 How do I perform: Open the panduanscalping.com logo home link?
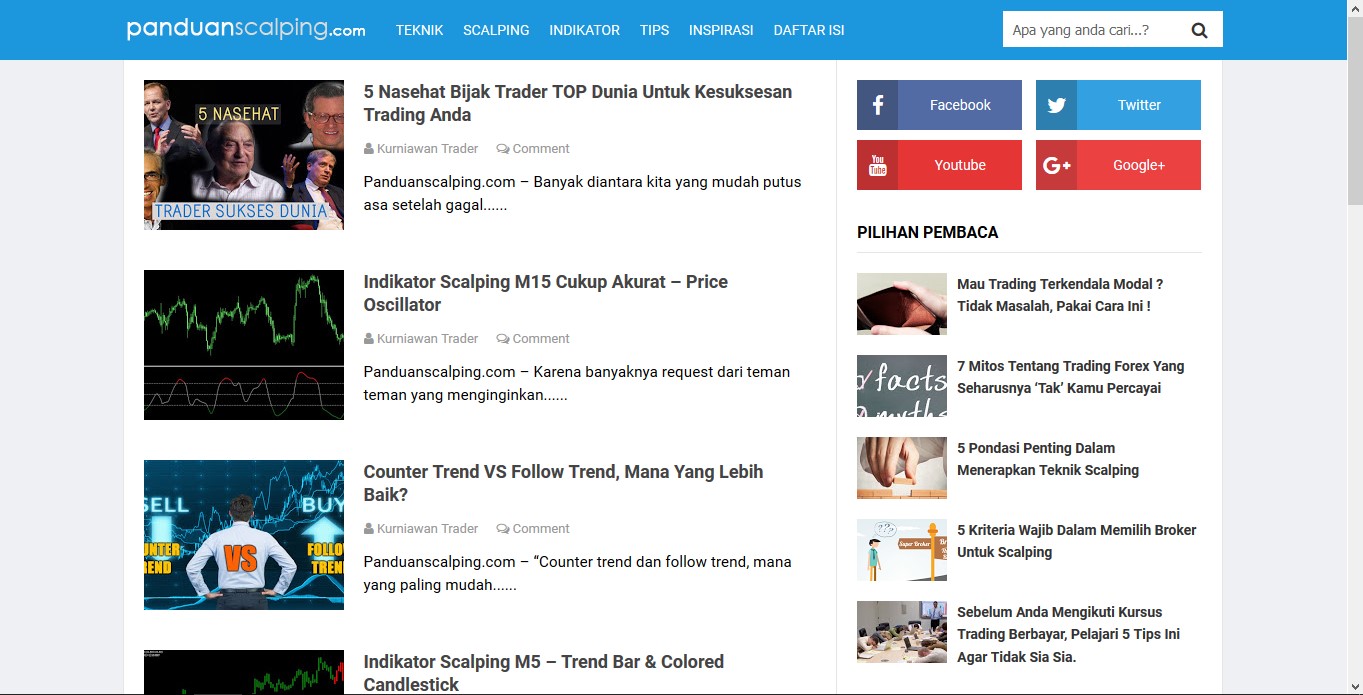246,29
